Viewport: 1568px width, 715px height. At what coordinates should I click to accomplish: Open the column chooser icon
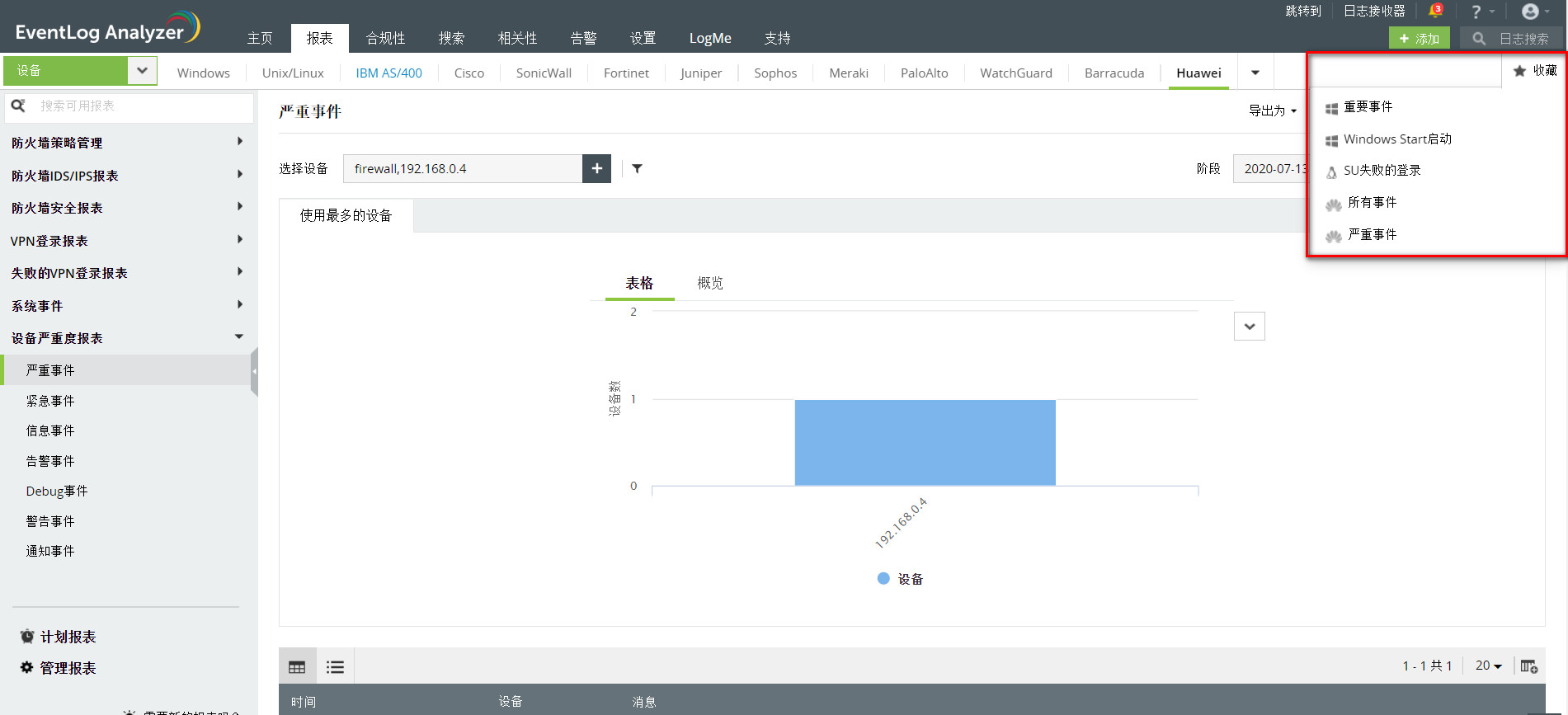[x=1529, y=666]
